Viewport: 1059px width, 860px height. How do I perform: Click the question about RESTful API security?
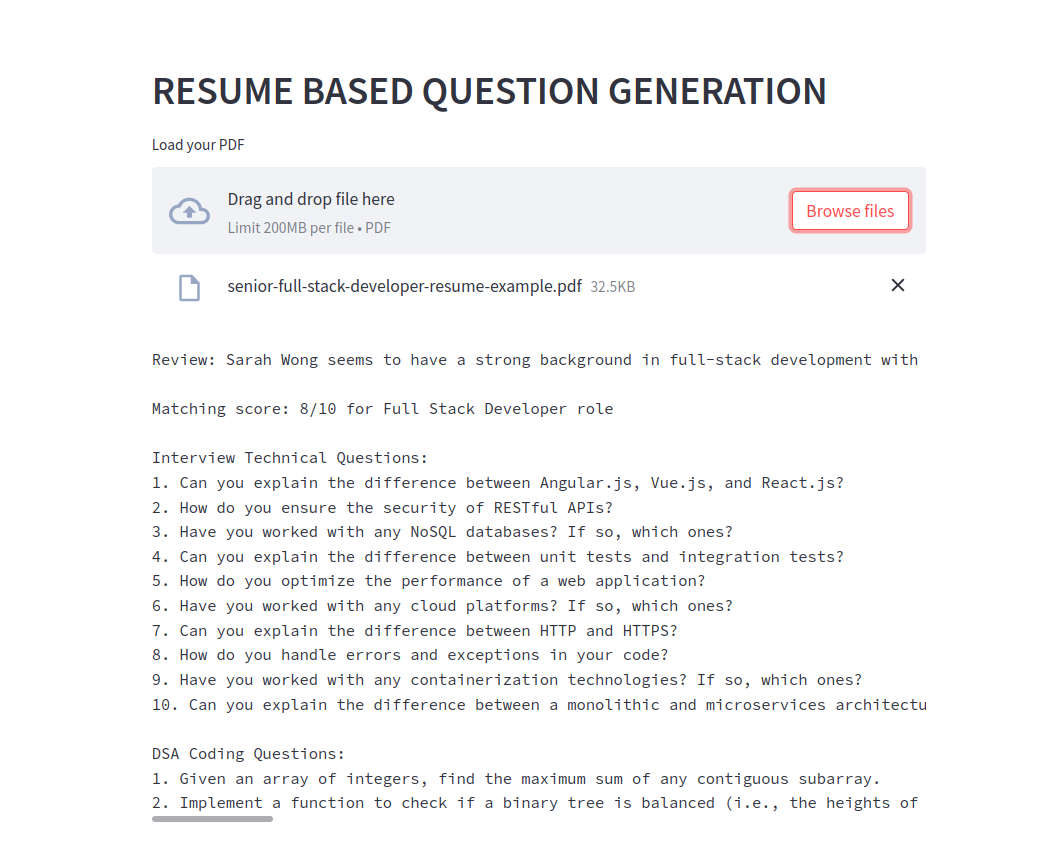382,507
